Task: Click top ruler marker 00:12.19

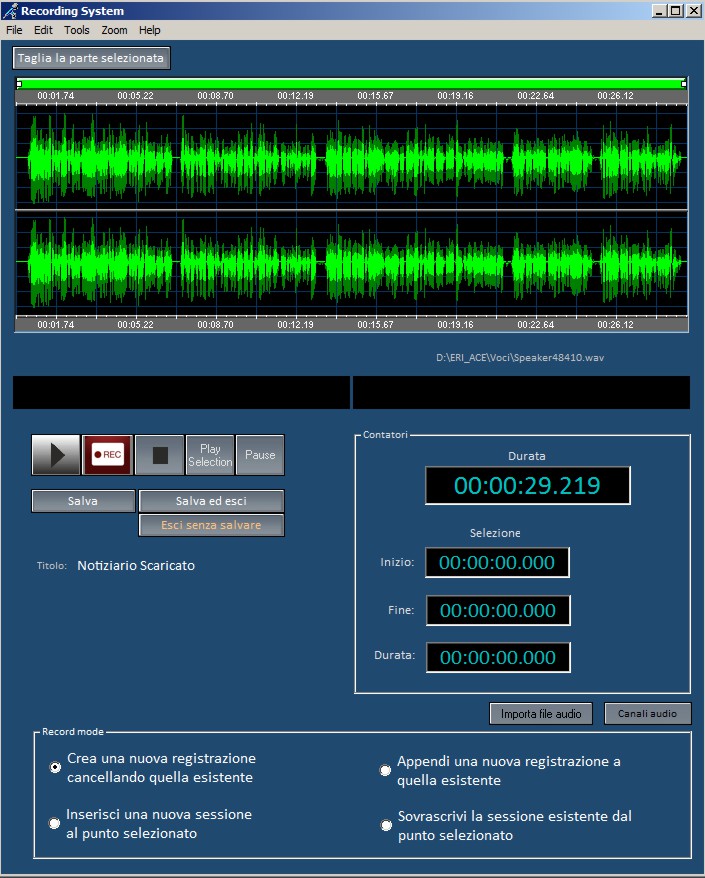Action: click(x=295, y=96)
